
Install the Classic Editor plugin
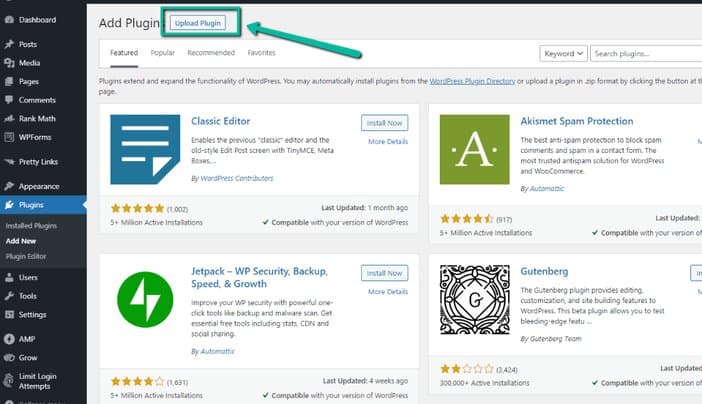point(385,123)
